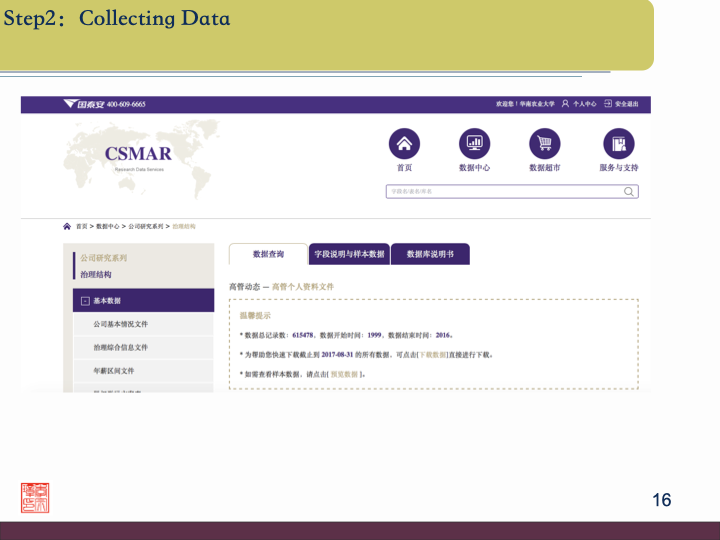Open the 数据超市 shopping cart icon
This screenshot has height=540, width=720.
(x=545, y=143)
